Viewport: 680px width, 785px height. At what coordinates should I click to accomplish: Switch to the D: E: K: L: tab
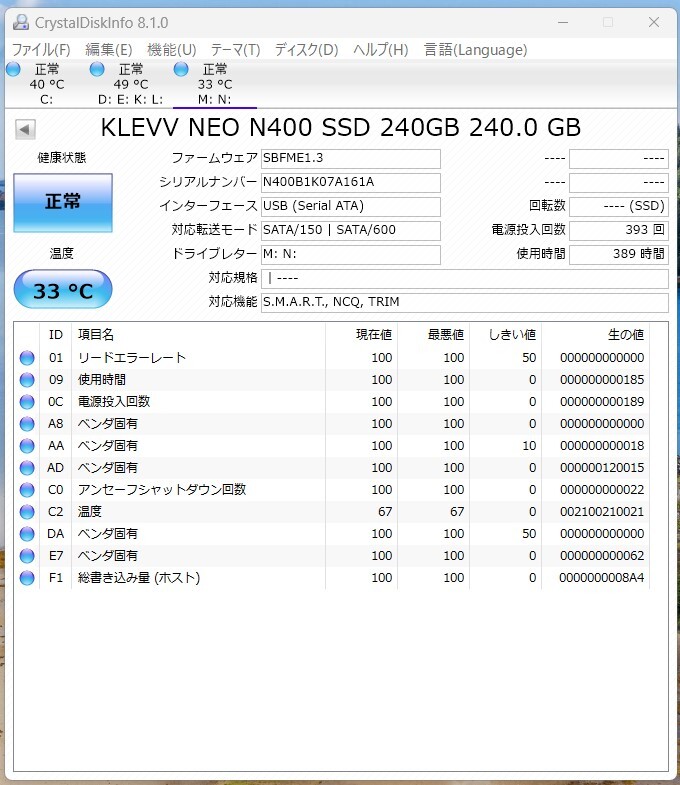131,84
